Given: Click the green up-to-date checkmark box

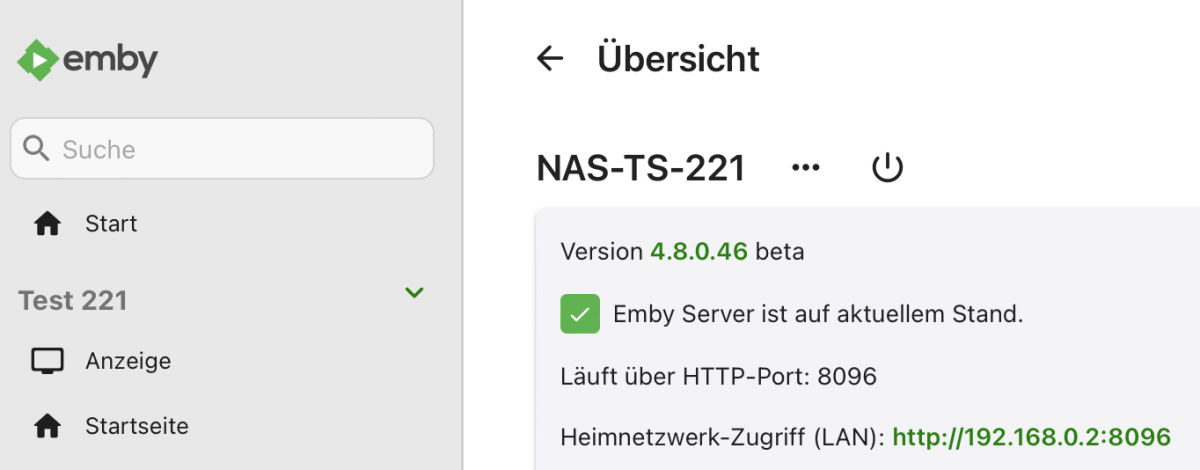Looking at the screenshot, I should pyautogui.click(x=580, y=314).
